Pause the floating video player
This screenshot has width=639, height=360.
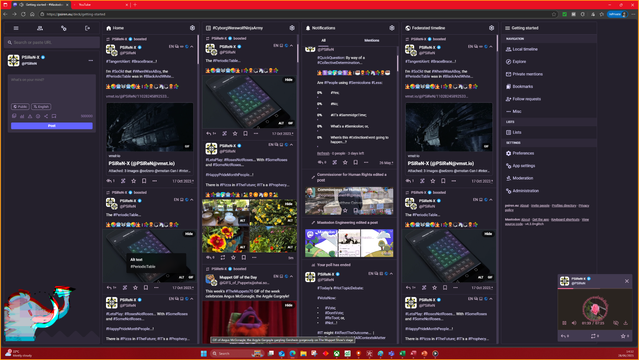point(564,323)
